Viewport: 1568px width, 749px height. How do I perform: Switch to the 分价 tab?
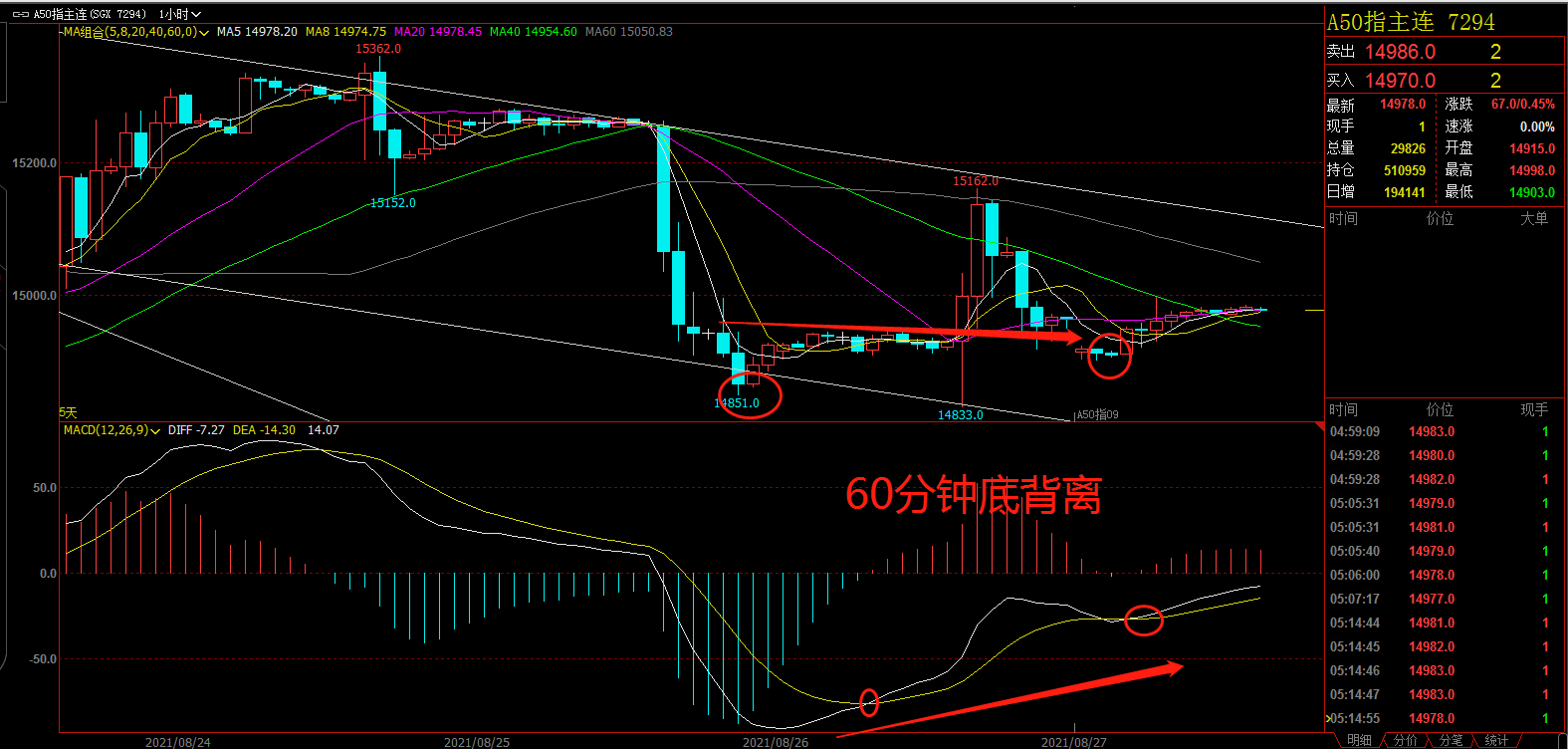click(1405, 740)
